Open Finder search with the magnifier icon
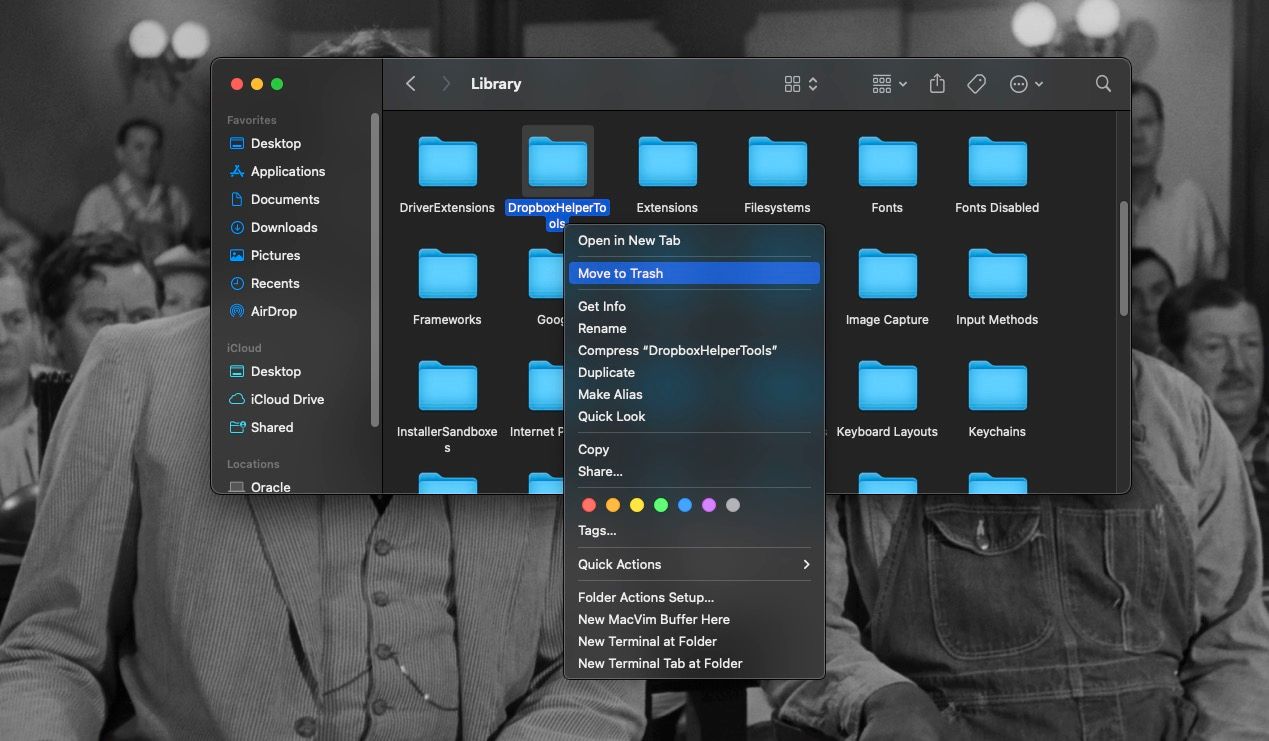The width and height of the screenshot is (1269, 741). tap(1103, 84)
